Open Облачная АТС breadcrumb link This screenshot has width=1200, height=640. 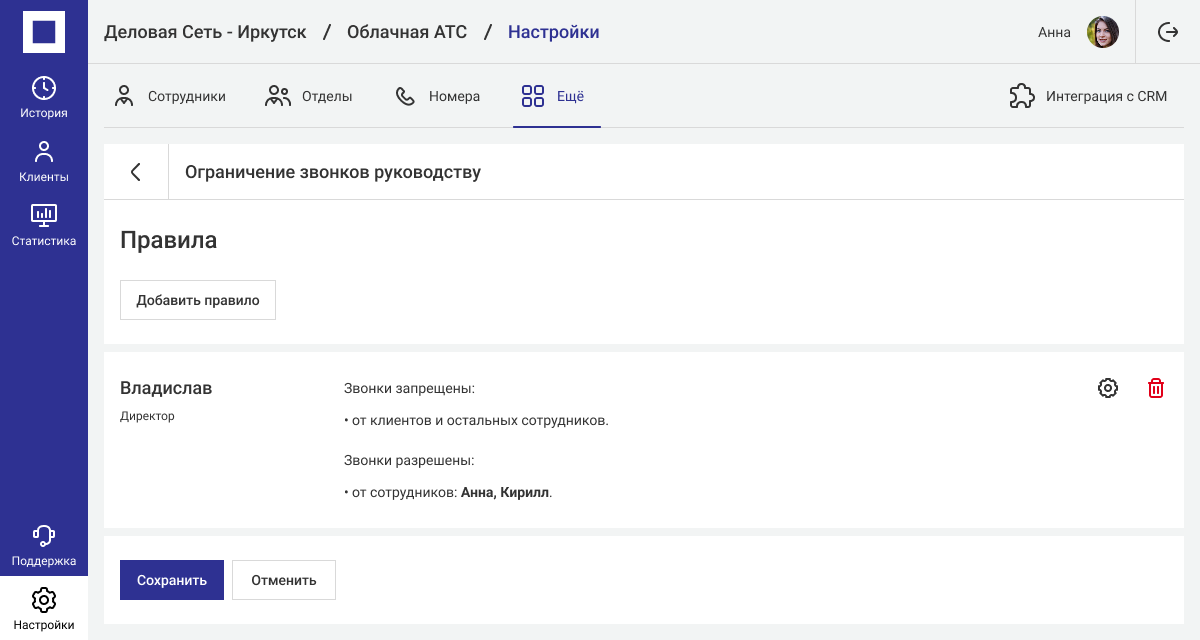[x=407, y=32]
